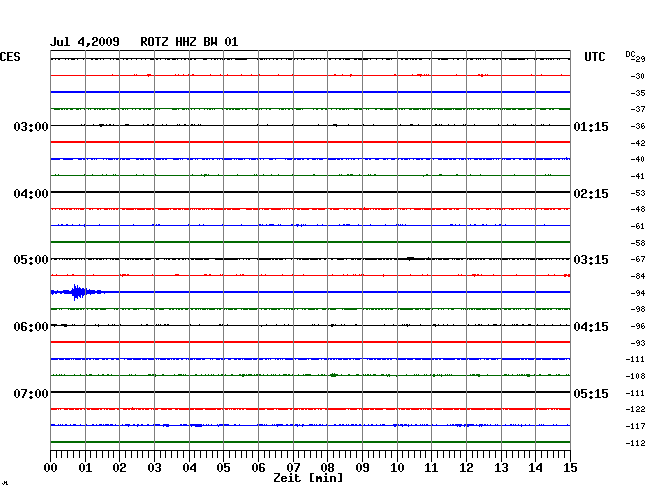This screenshot has width=650, height=494.
Task: Click the 03:15 UTC time label
Action: click(x=591, y=260)
